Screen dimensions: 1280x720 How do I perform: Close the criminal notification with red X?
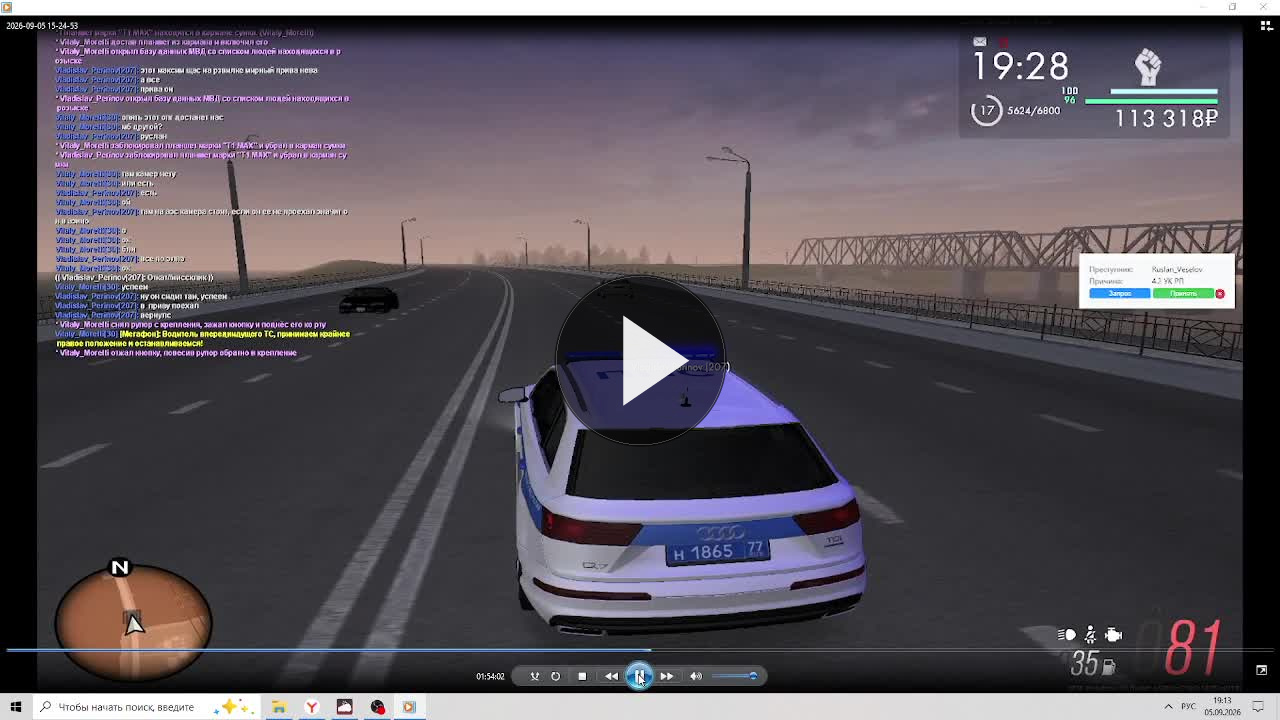tap(1220, 294)
